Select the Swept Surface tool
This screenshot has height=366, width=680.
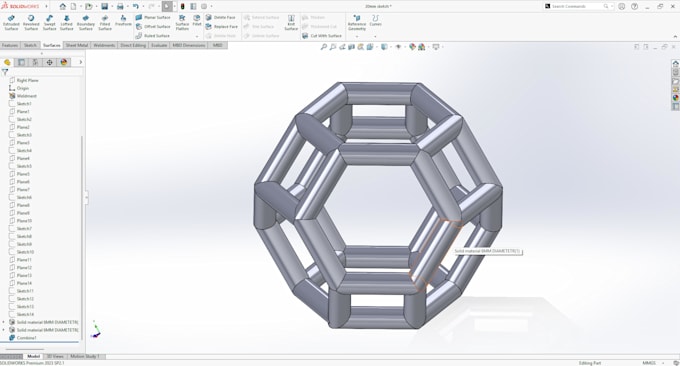click(49, 22)
